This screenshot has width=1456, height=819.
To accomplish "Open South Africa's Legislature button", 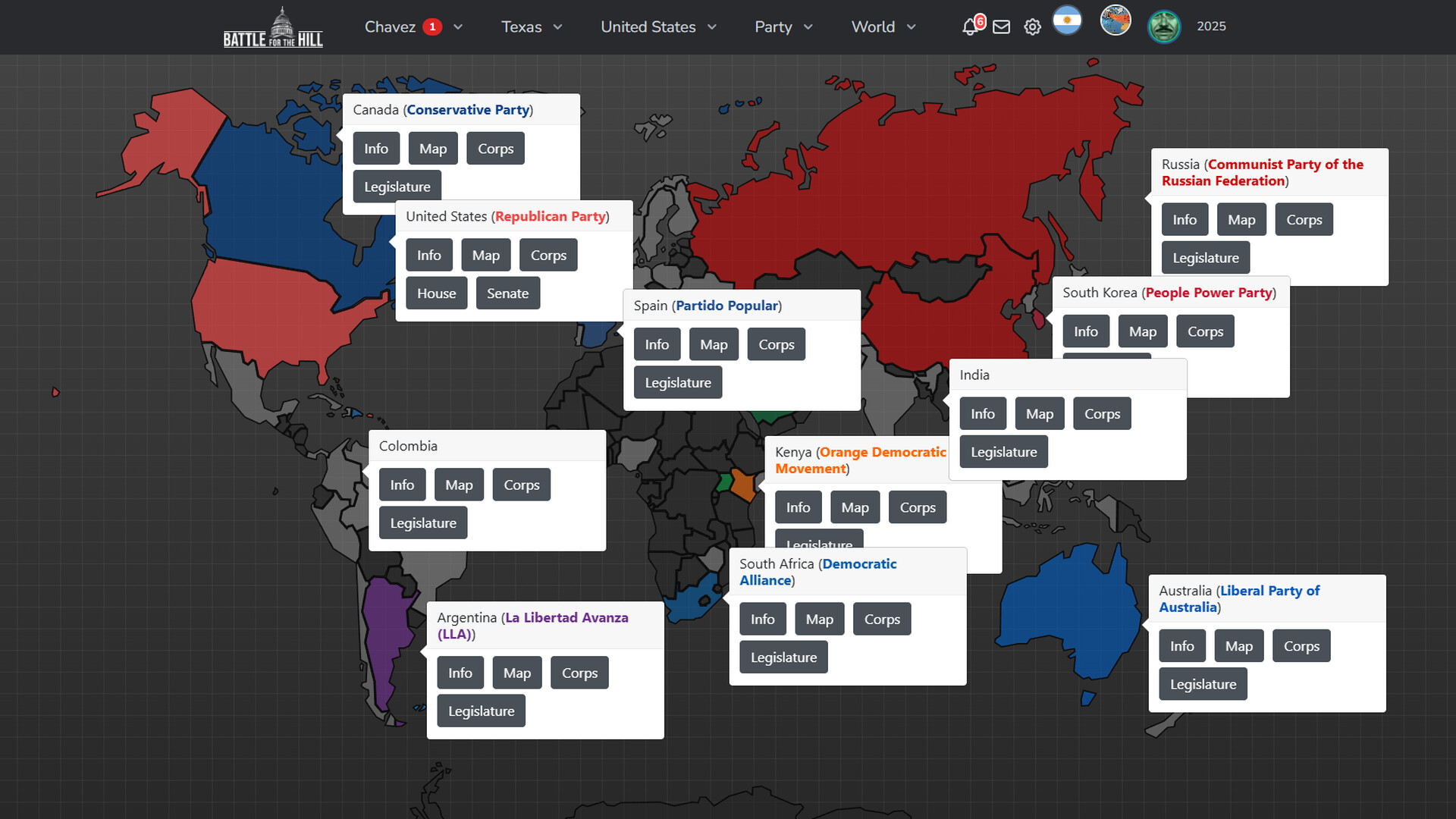I will pos(784,657).
